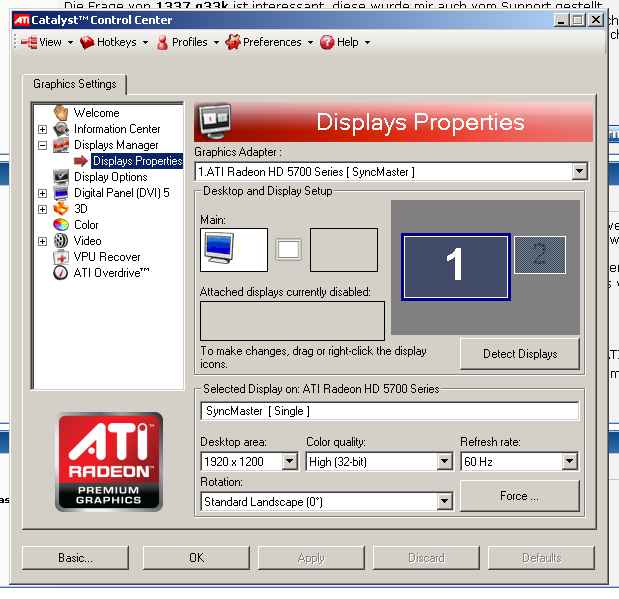This screenshot has width=619, height=599.
Task: Select Welcome in the tree
Action: pyautogui.click(x=96, y=113)
